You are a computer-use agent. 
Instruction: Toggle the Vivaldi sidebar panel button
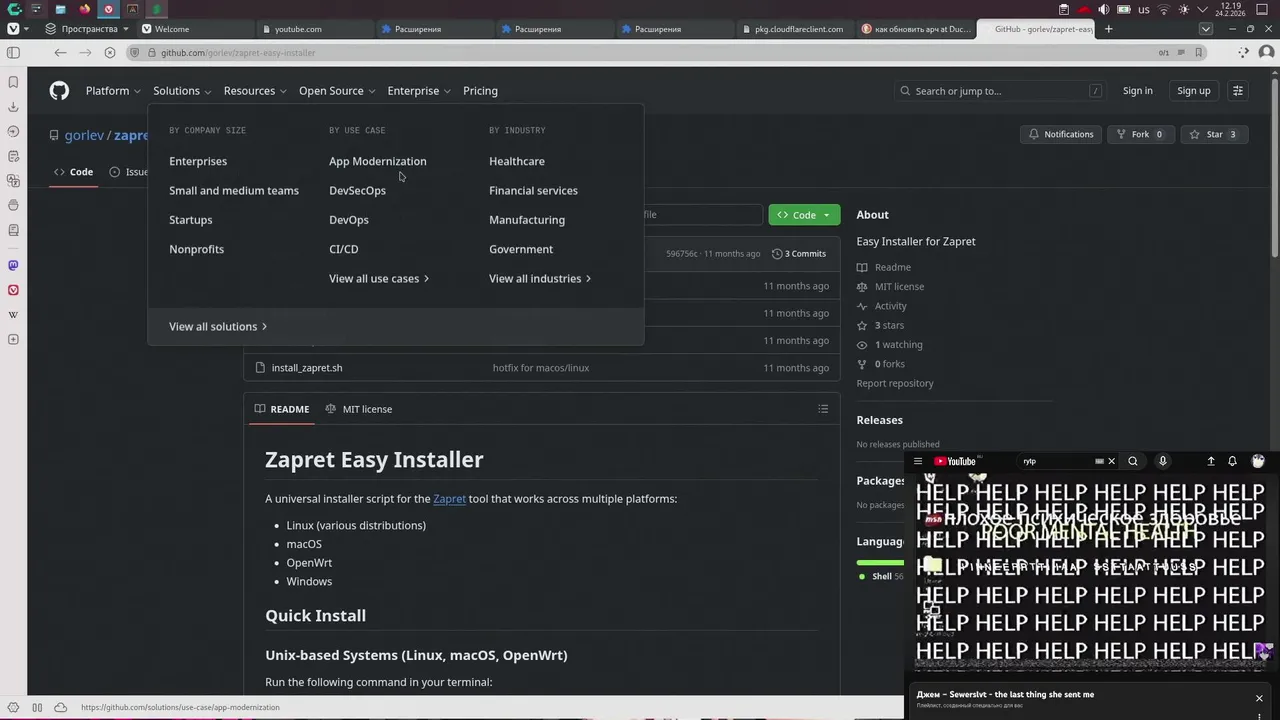13,53
